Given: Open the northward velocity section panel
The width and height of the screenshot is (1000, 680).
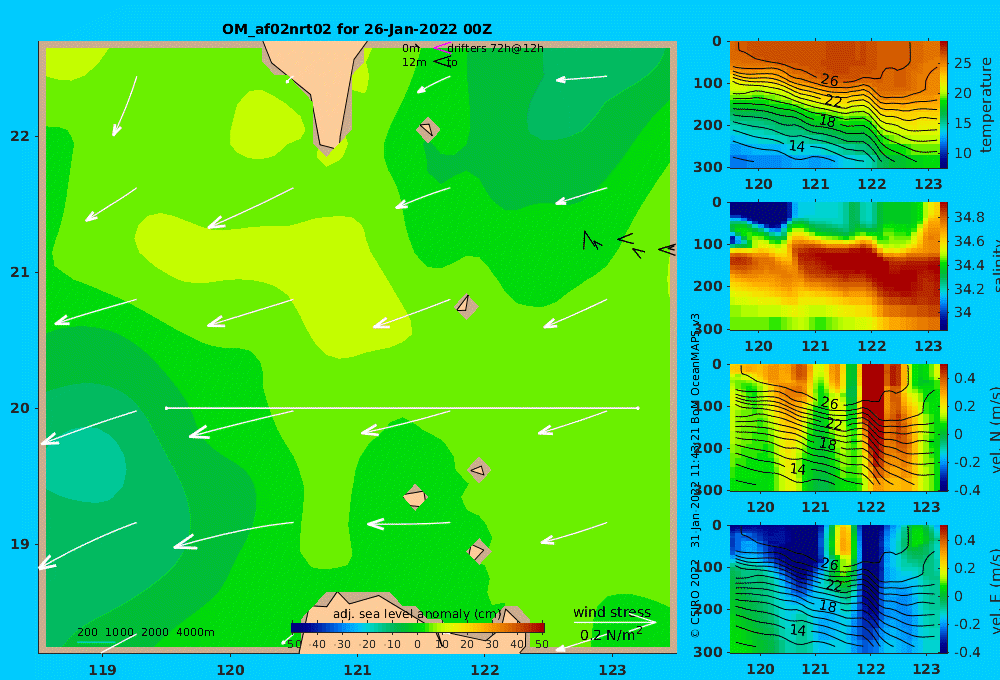Looking at the screenshot, I should (x=834, y=427).
